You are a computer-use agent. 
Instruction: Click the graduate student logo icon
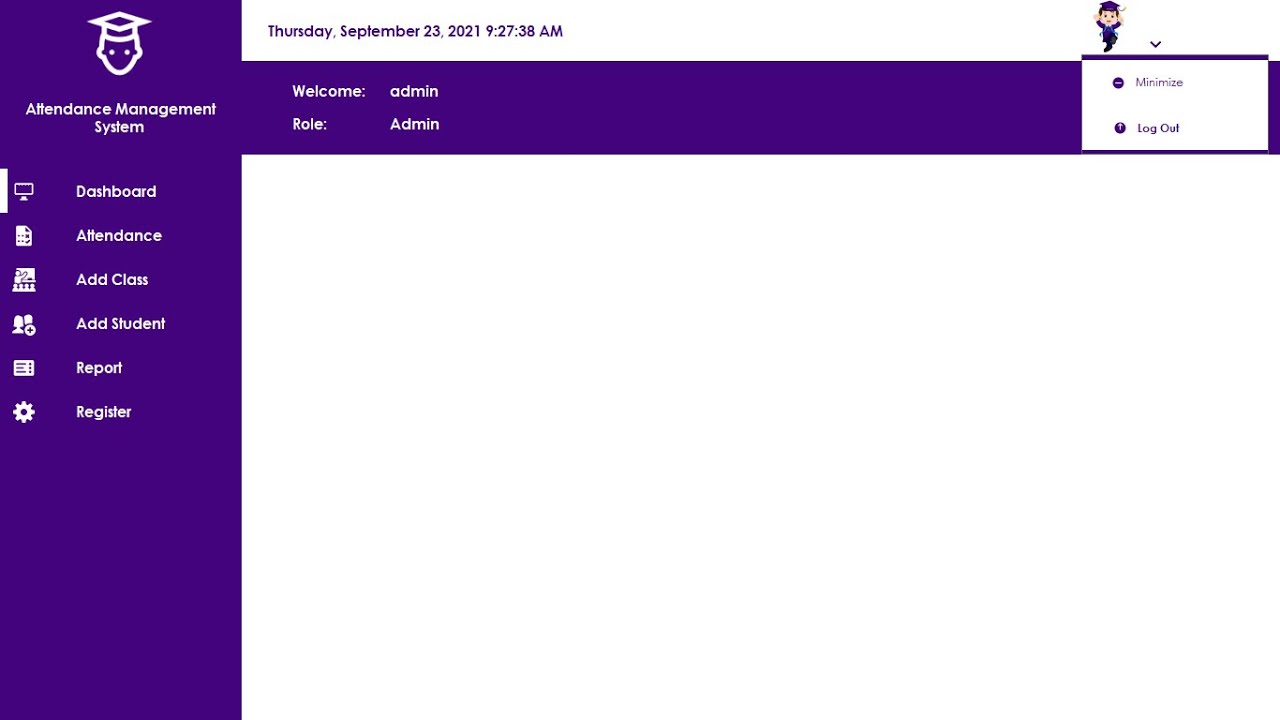(119, 43)
